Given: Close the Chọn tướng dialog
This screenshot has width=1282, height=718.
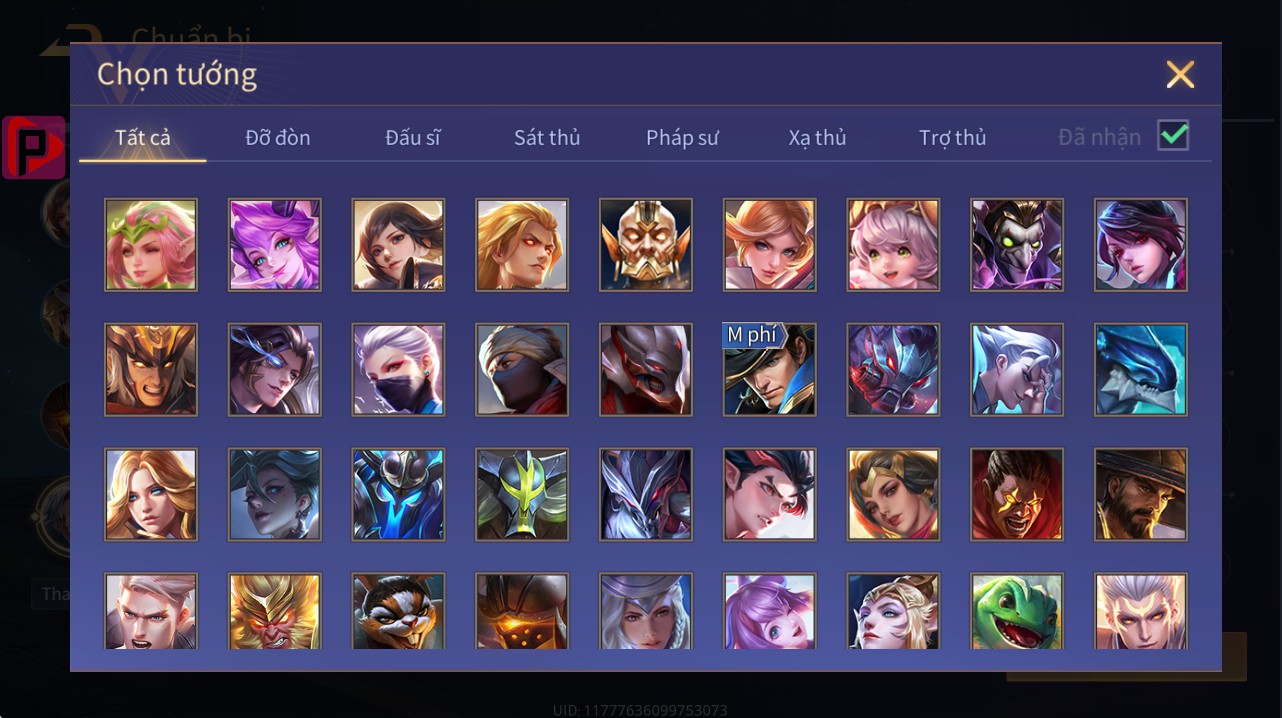Looking at the screenshot, I should 1180,74.
